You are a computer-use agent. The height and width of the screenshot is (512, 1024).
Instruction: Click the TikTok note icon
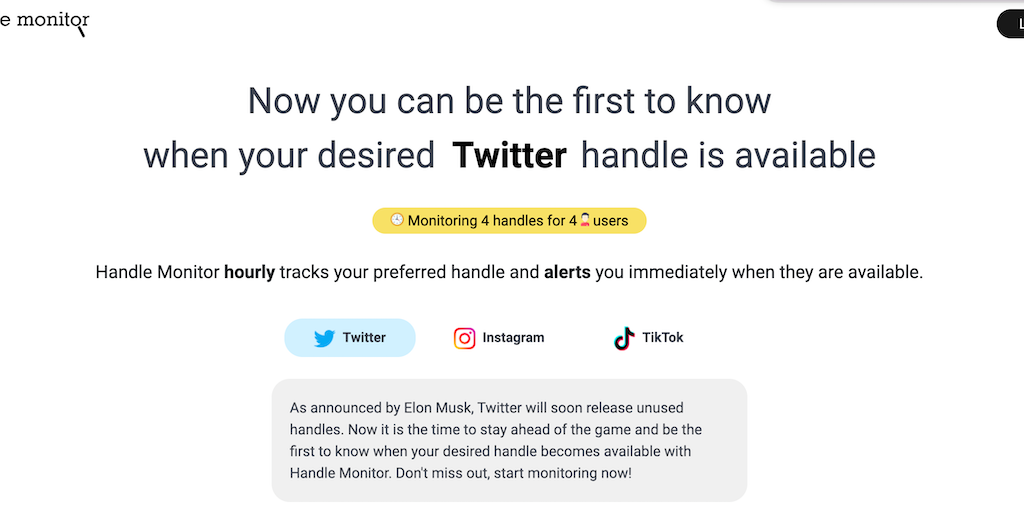pyautogui.click(x=625, y=338)
